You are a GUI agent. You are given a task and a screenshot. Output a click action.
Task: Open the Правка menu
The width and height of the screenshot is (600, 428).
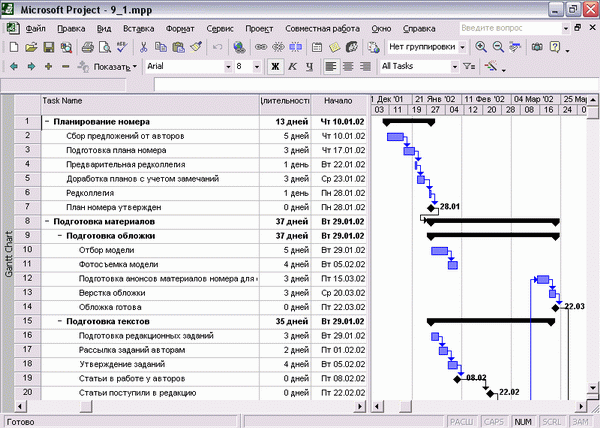[x=71, y=29]
